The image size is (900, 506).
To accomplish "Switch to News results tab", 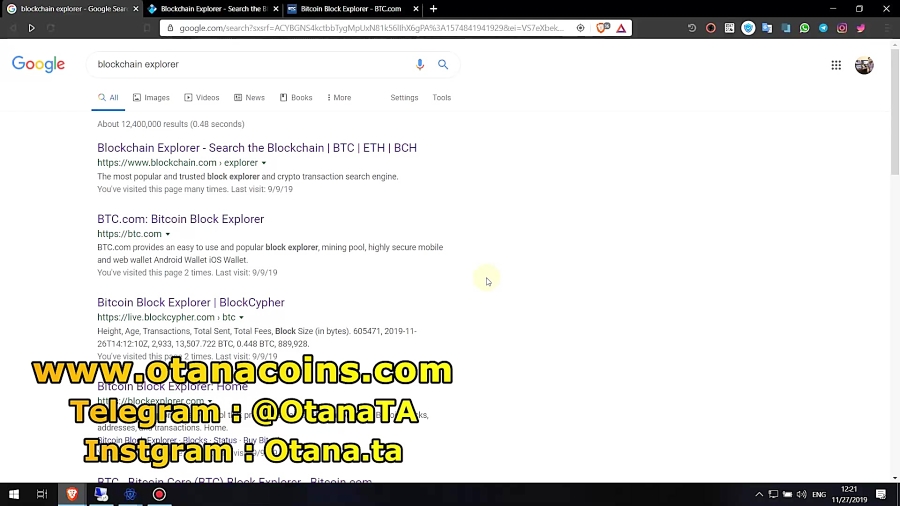I will click(249, 98).
